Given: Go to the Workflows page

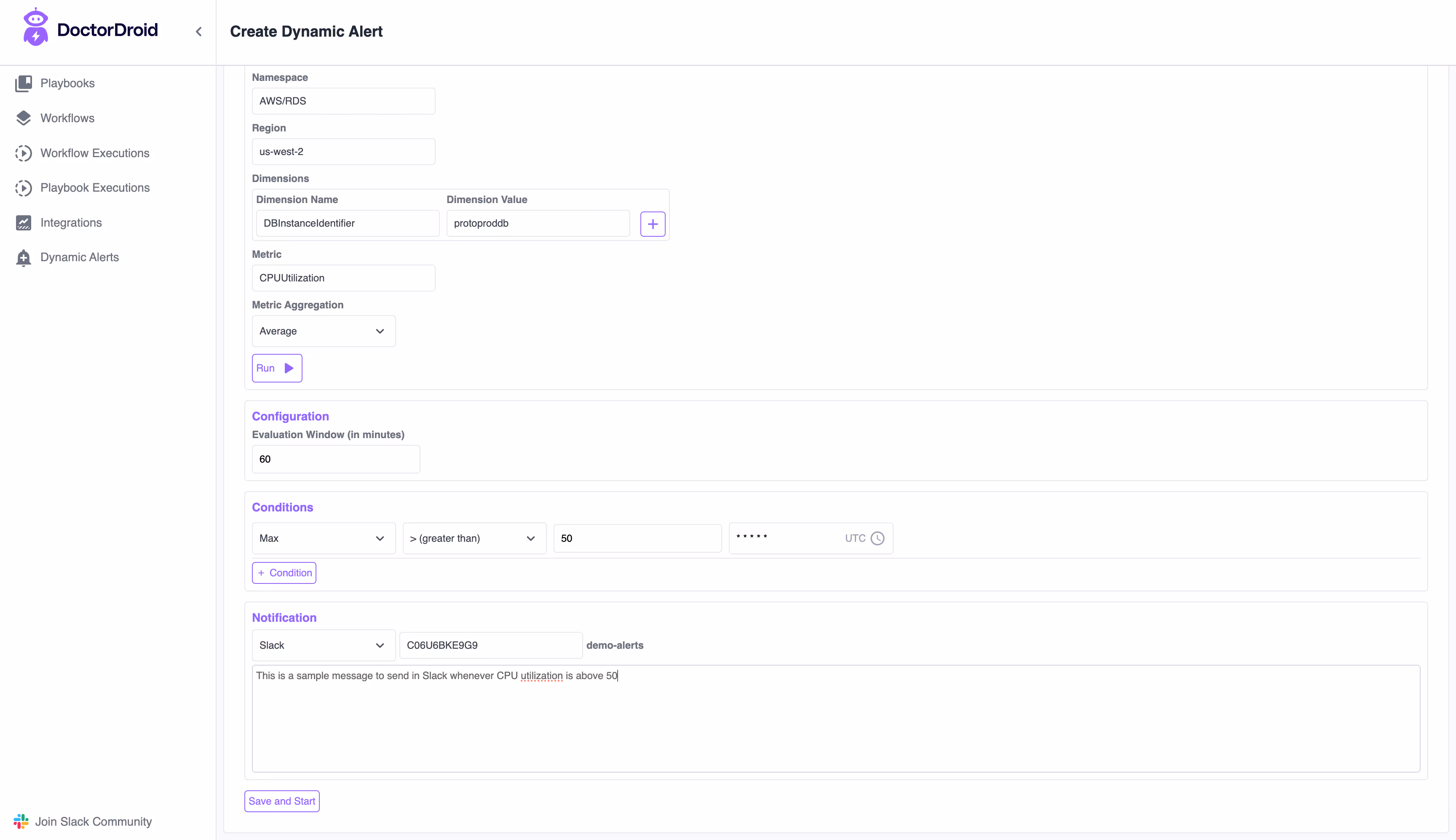Looking at the screenshot, I should (x=67, y=118).
